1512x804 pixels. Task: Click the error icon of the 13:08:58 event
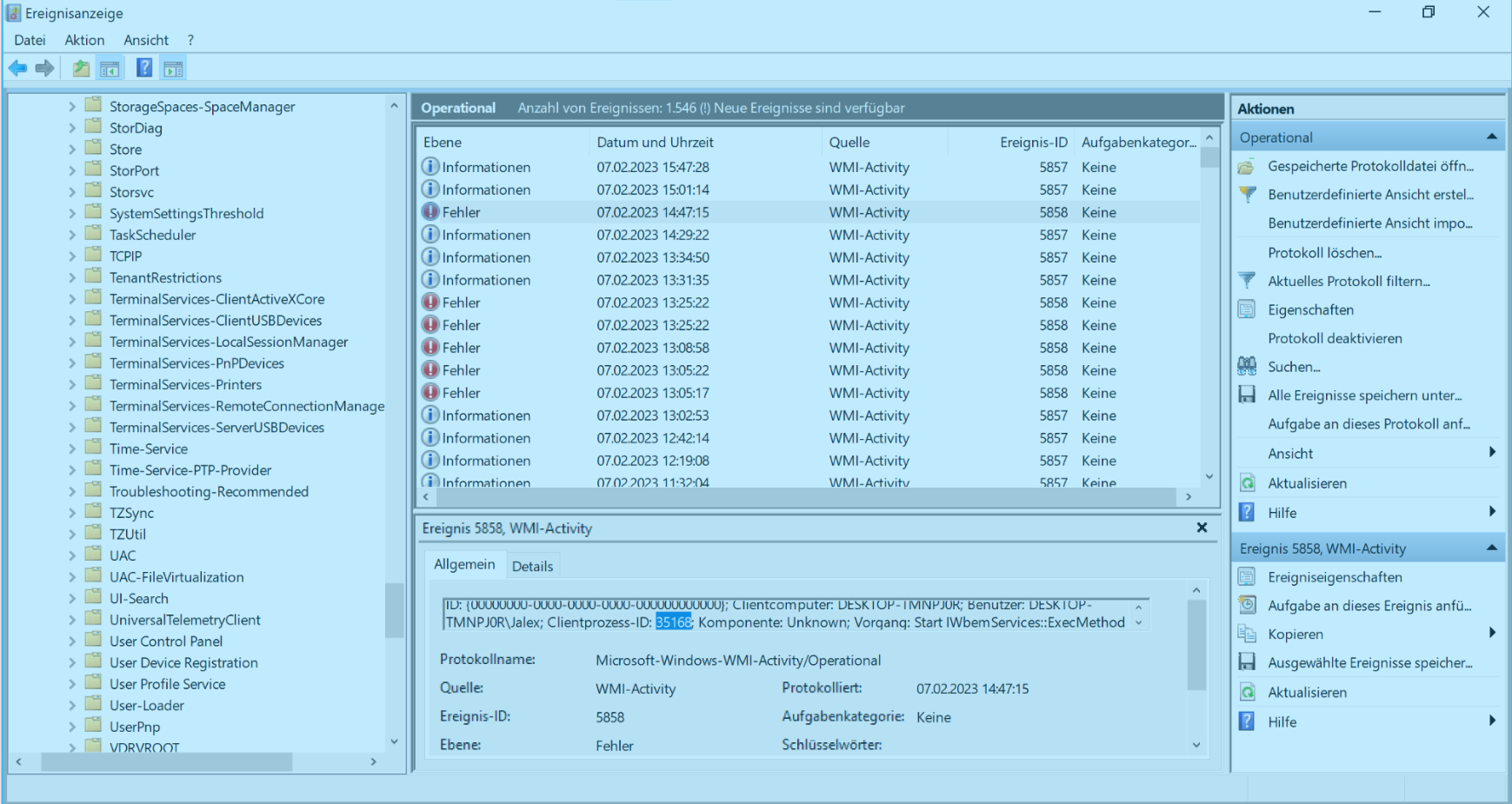(430, 348)
